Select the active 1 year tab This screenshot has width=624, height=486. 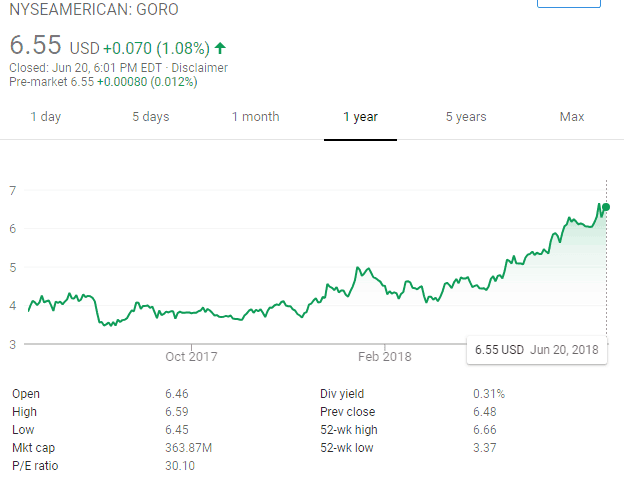pos(360,117)
